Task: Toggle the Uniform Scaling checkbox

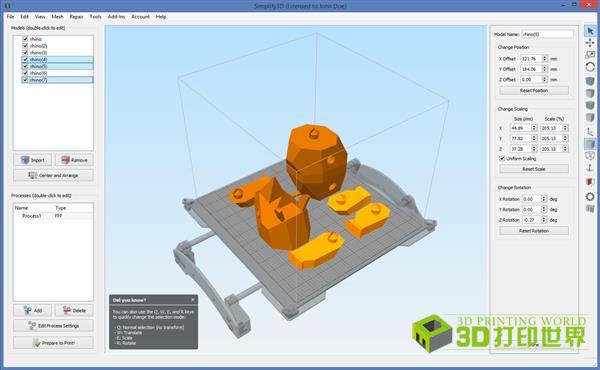Action: pos(502,158)
